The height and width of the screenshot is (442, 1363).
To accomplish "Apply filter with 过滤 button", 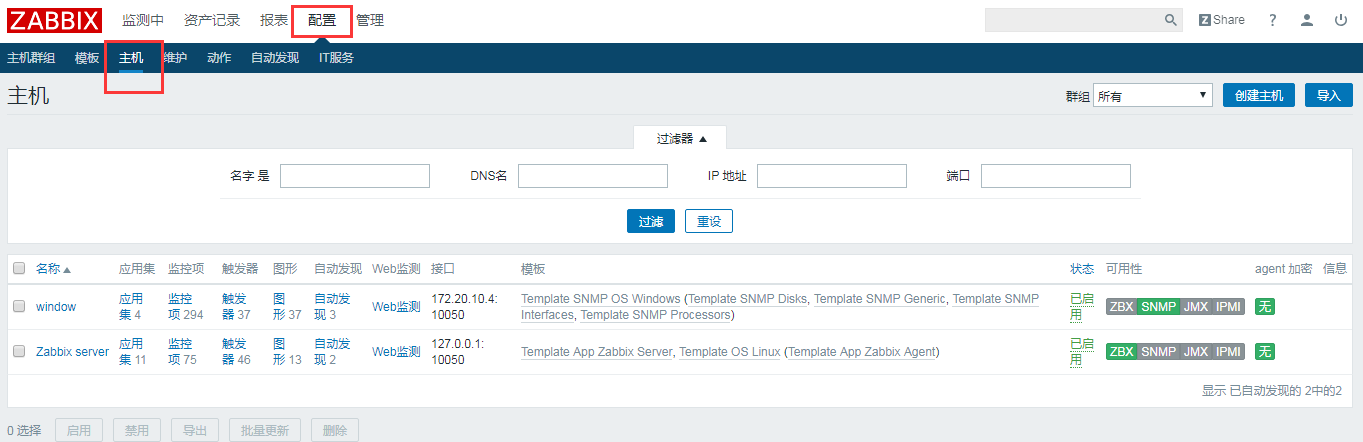I will pyautogui.click(x=651, y=221).
